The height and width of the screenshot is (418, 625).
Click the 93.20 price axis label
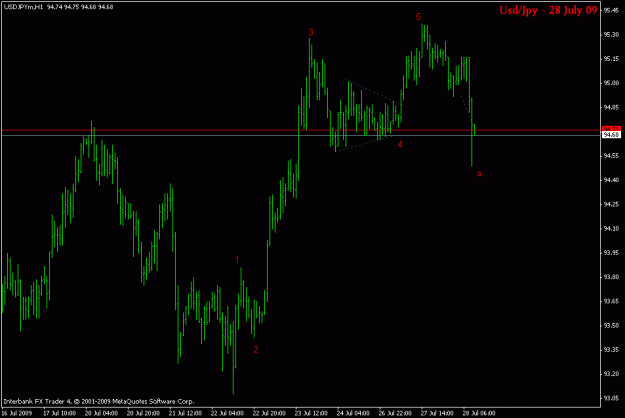pyautogui.click(x=611, y=374)
